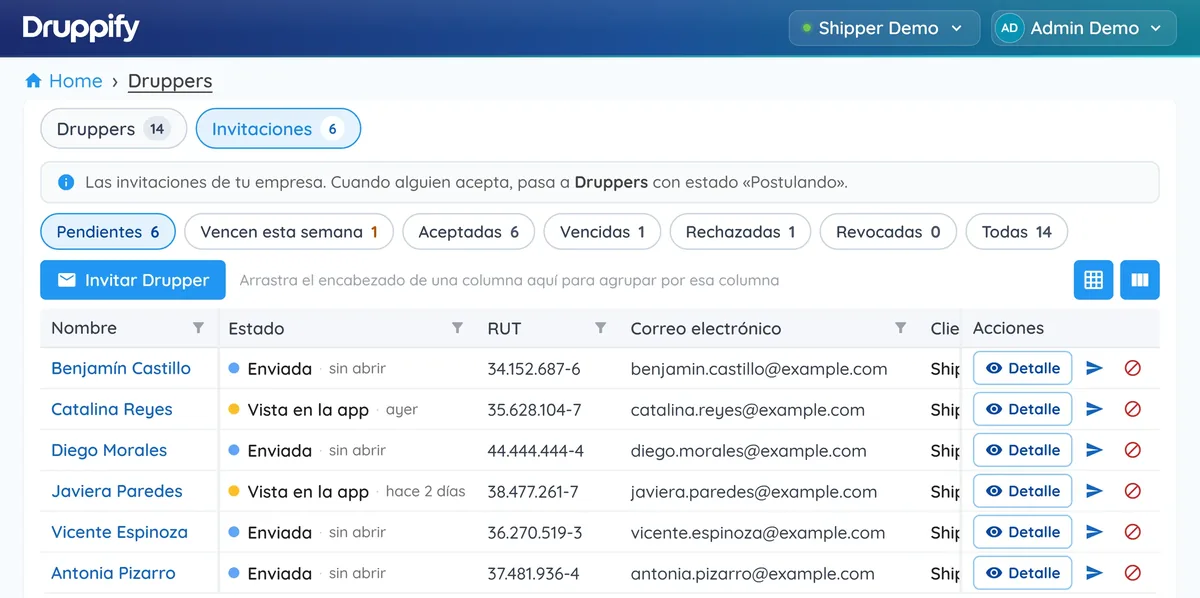The image size is (1200, 598).
Task: Open filter on Estado column
Action: coord(457,328)
